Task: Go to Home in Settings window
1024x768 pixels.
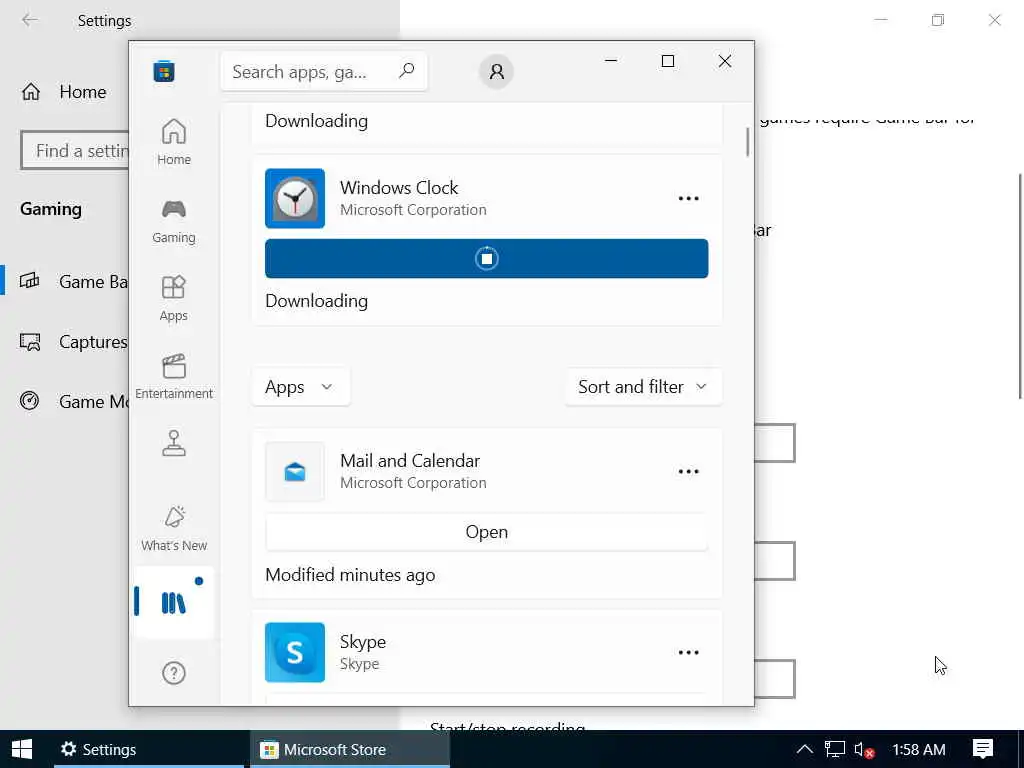Action: click(x=64, y=92)
